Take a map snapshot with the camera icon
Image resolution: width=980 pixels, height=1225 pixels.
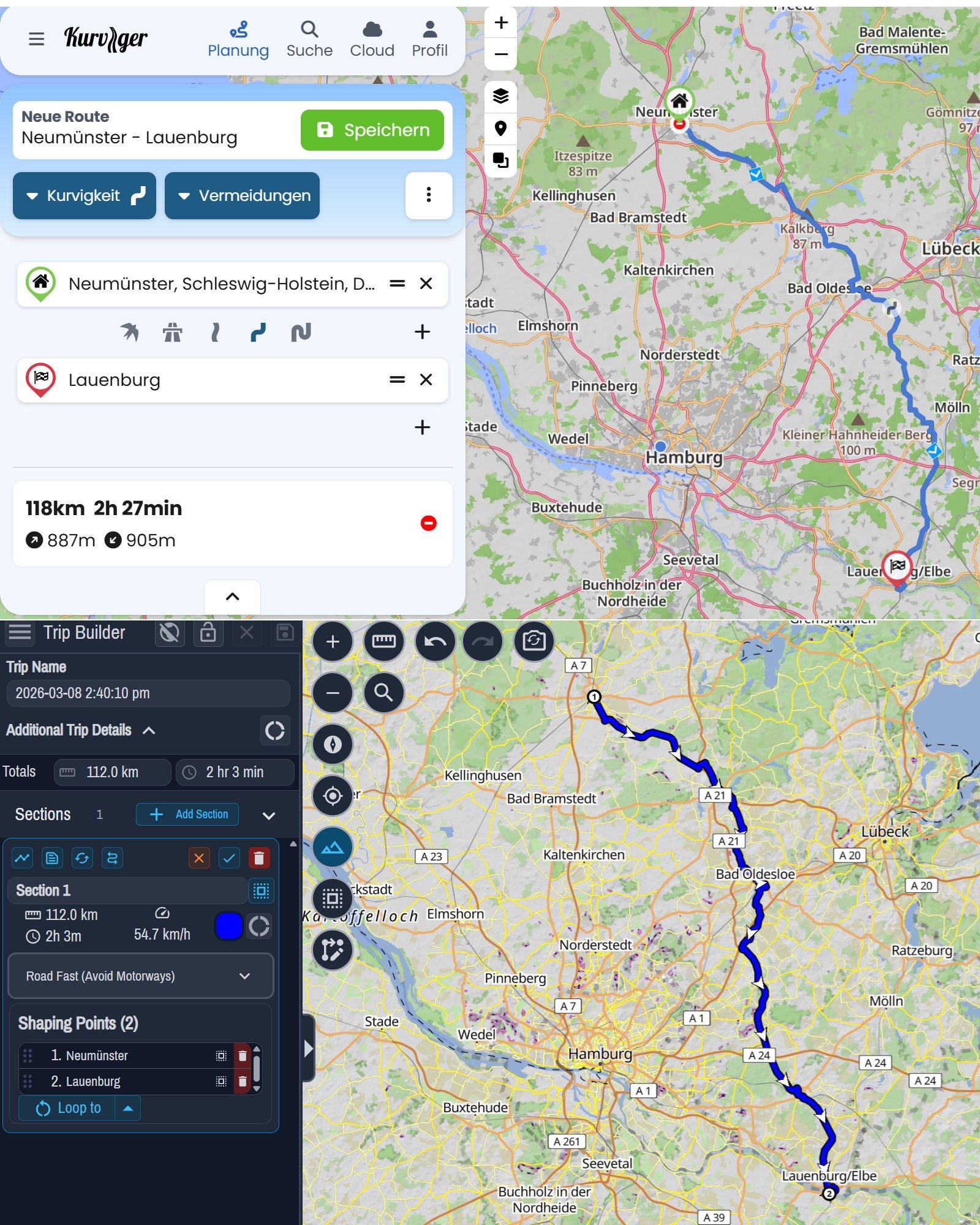tap(534, 641)
